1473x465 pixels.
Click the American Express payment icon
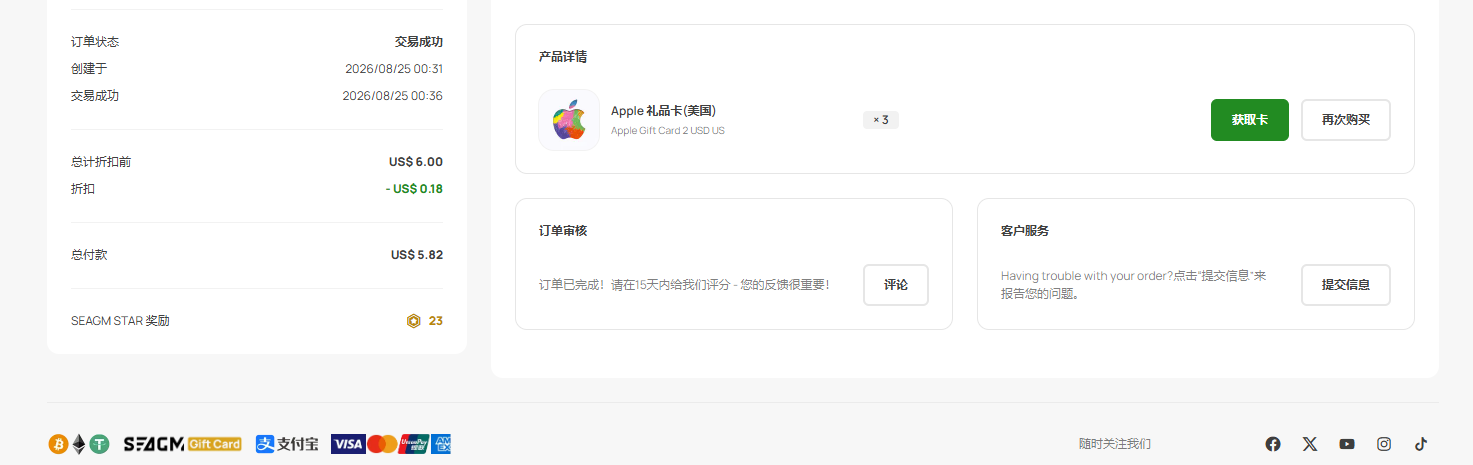[441, 444]
